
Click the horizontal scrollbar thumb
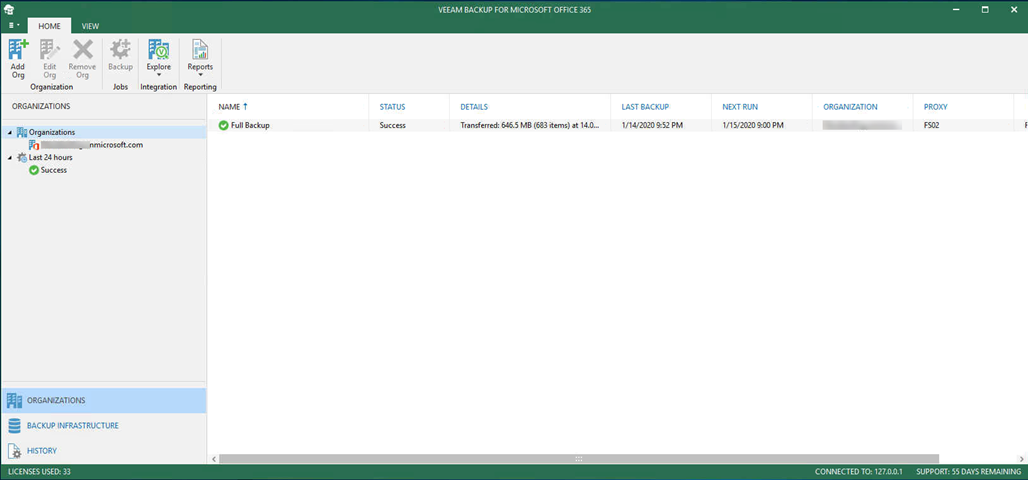coord(579,459)
